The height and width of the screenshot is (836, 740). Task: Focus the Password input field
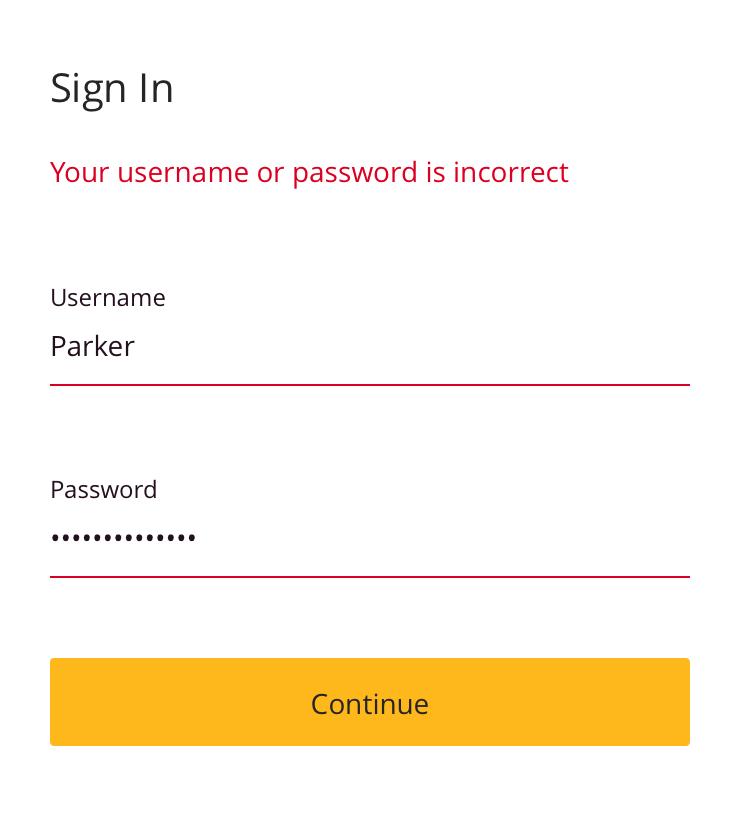(369, 540)
